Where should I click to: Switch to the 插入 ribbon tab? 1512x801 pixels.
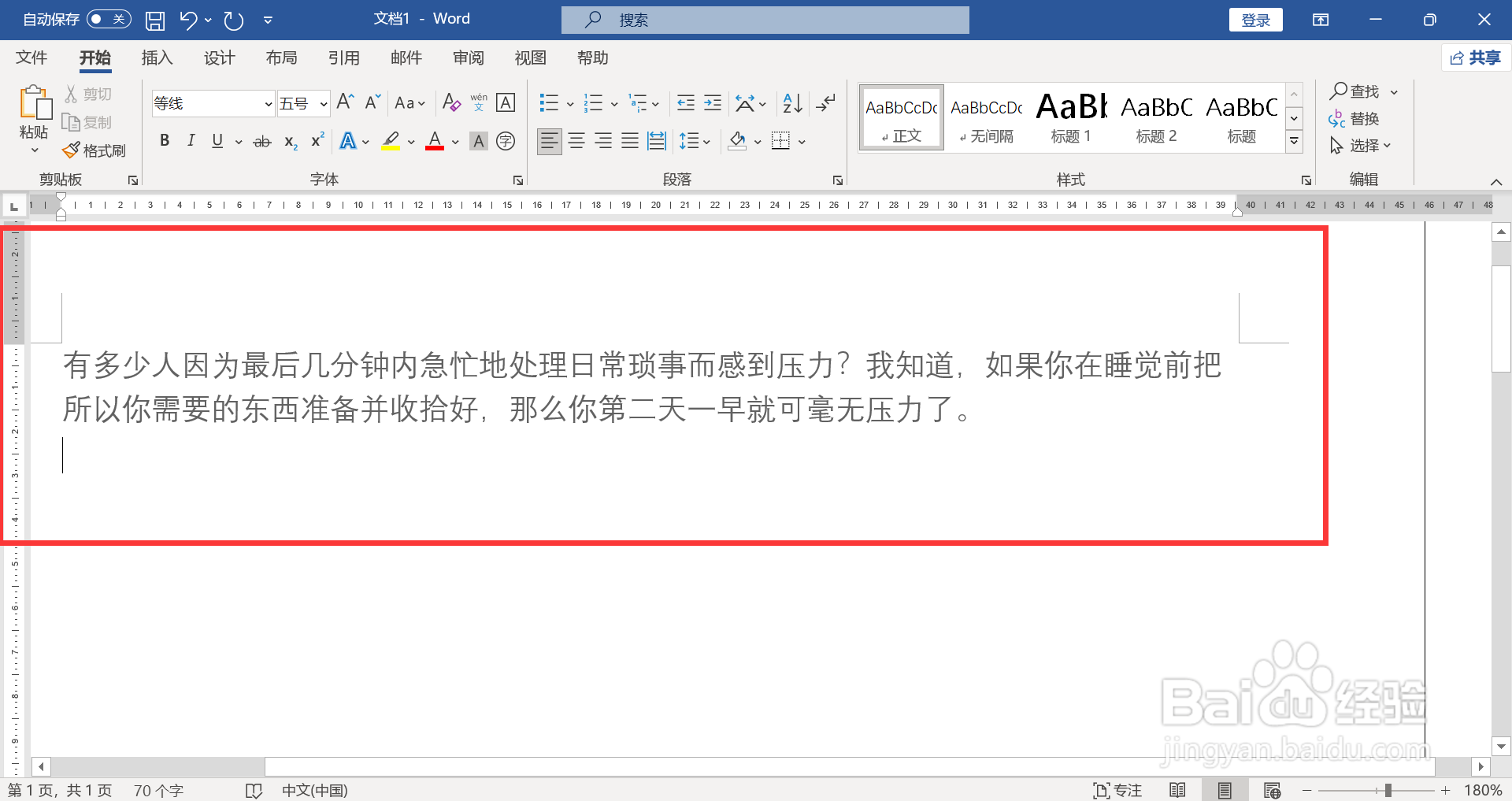tap(156, 57)
